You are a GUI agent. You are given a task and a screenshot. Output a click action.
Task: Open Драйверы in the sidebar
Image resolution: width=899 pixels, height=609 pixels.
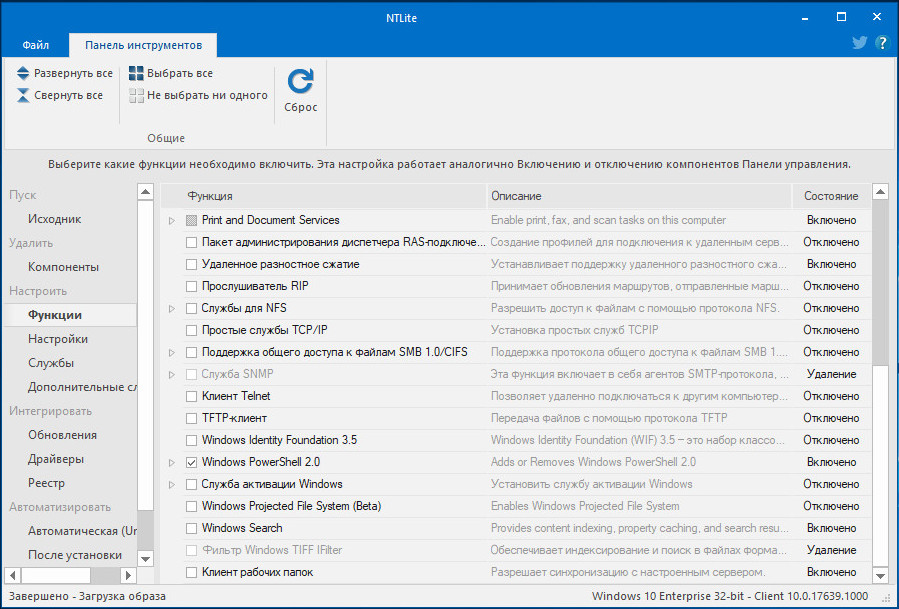click(x=56, y=459)
